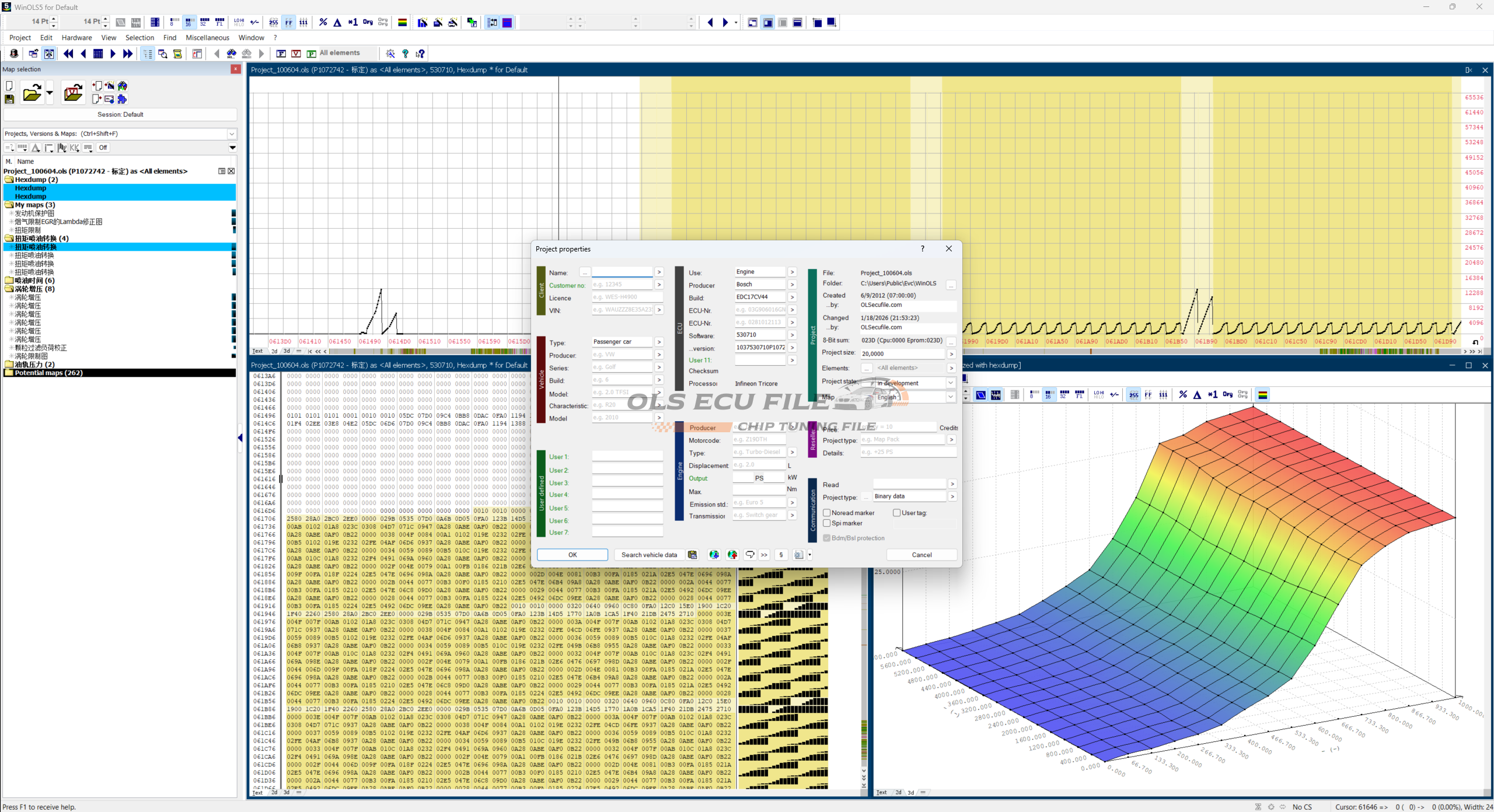Open the Miscellaneous menu

pyautogui.click(x=207, y=38)
